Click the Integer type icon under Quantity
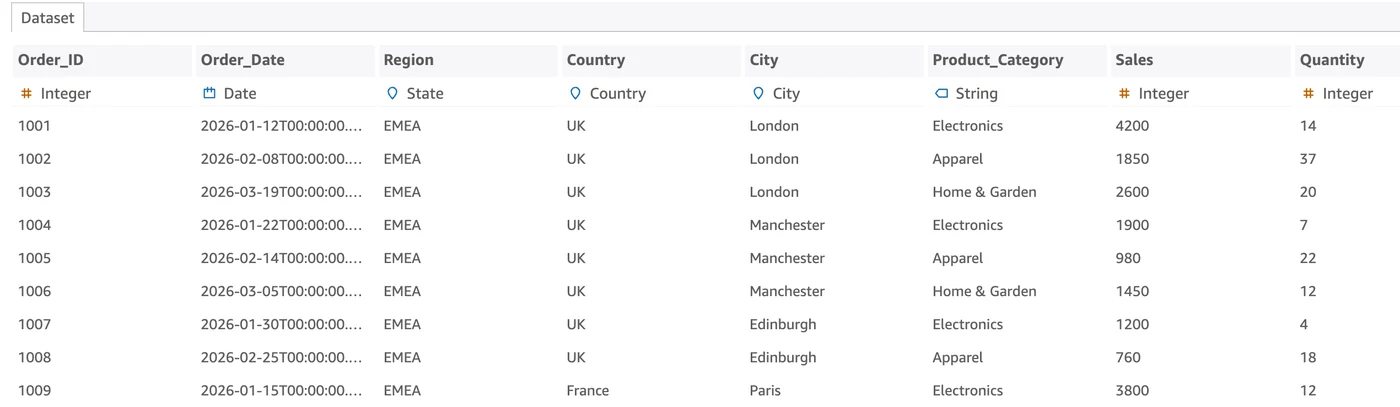This screenshot has height=407, width=1400. (x=1308, y=93)
